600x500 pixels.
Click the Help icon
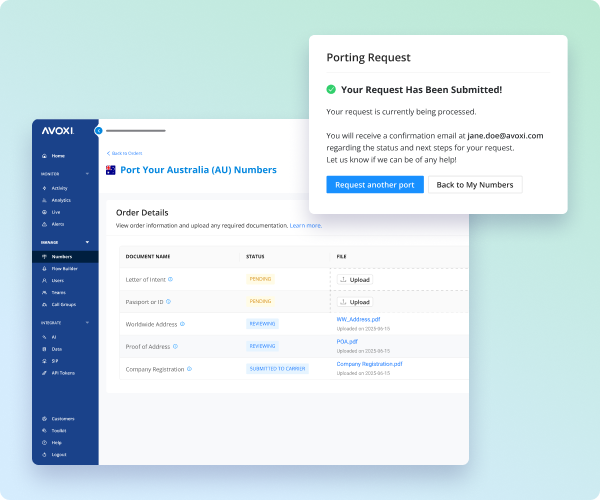coord(44,443)
